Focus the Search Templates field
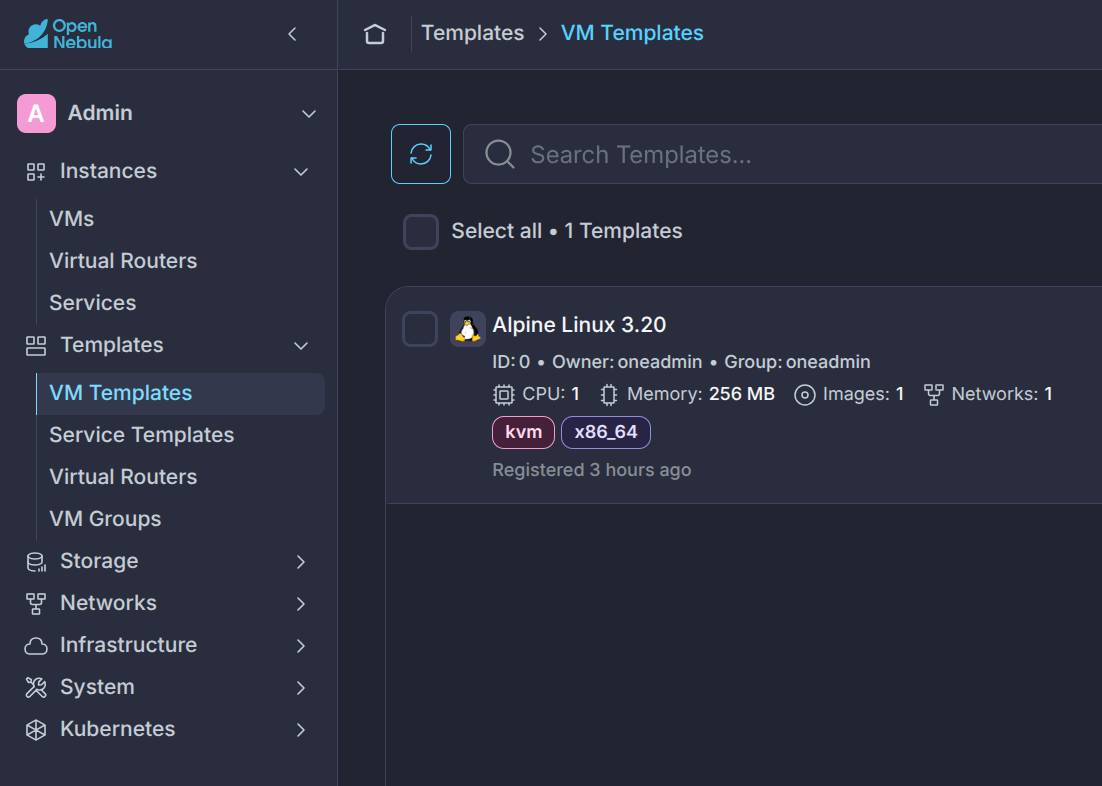Screen dimensions: 1102x786 tap(782, 154)
